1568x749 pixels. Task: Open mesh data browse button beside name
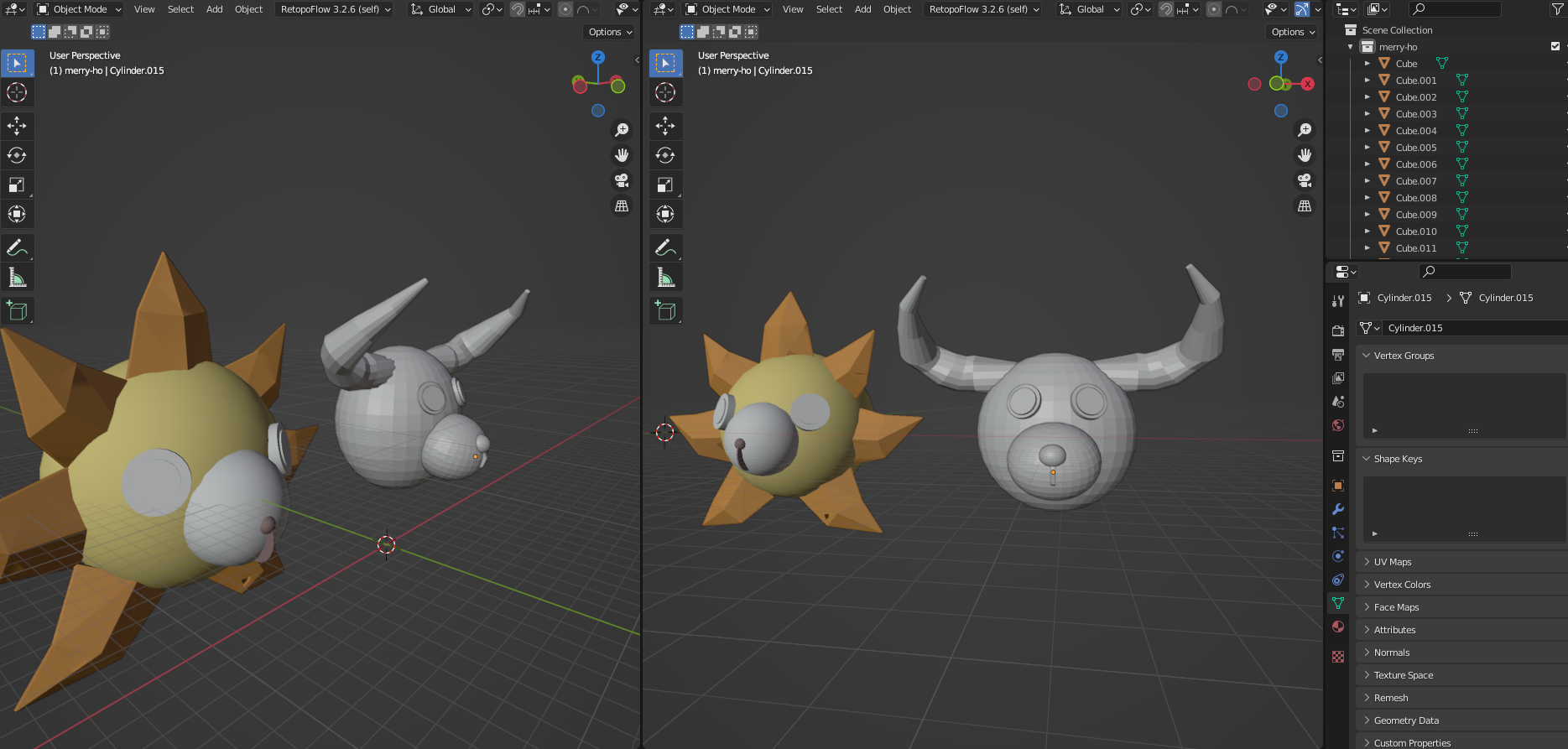[x=1370, y=328]
